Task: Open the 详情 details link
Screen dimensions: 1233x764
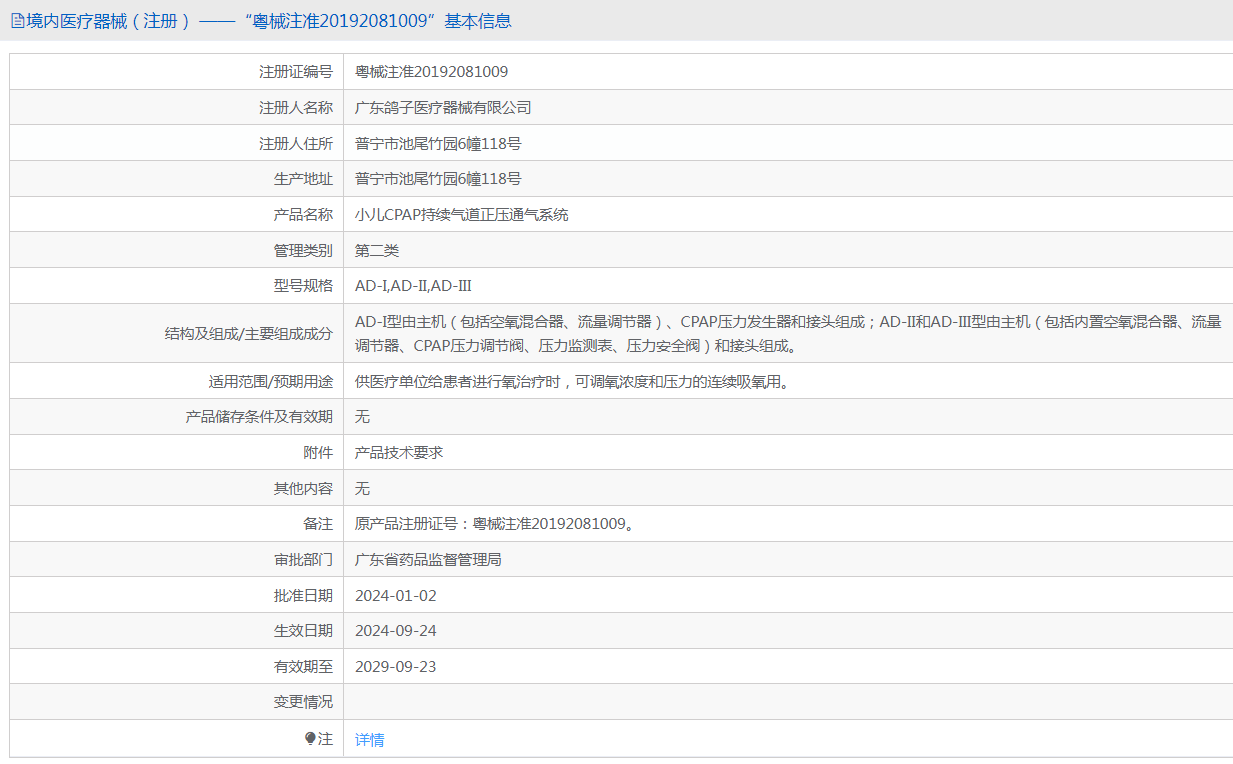Action: pyautogui.click(x=369, y=740)
